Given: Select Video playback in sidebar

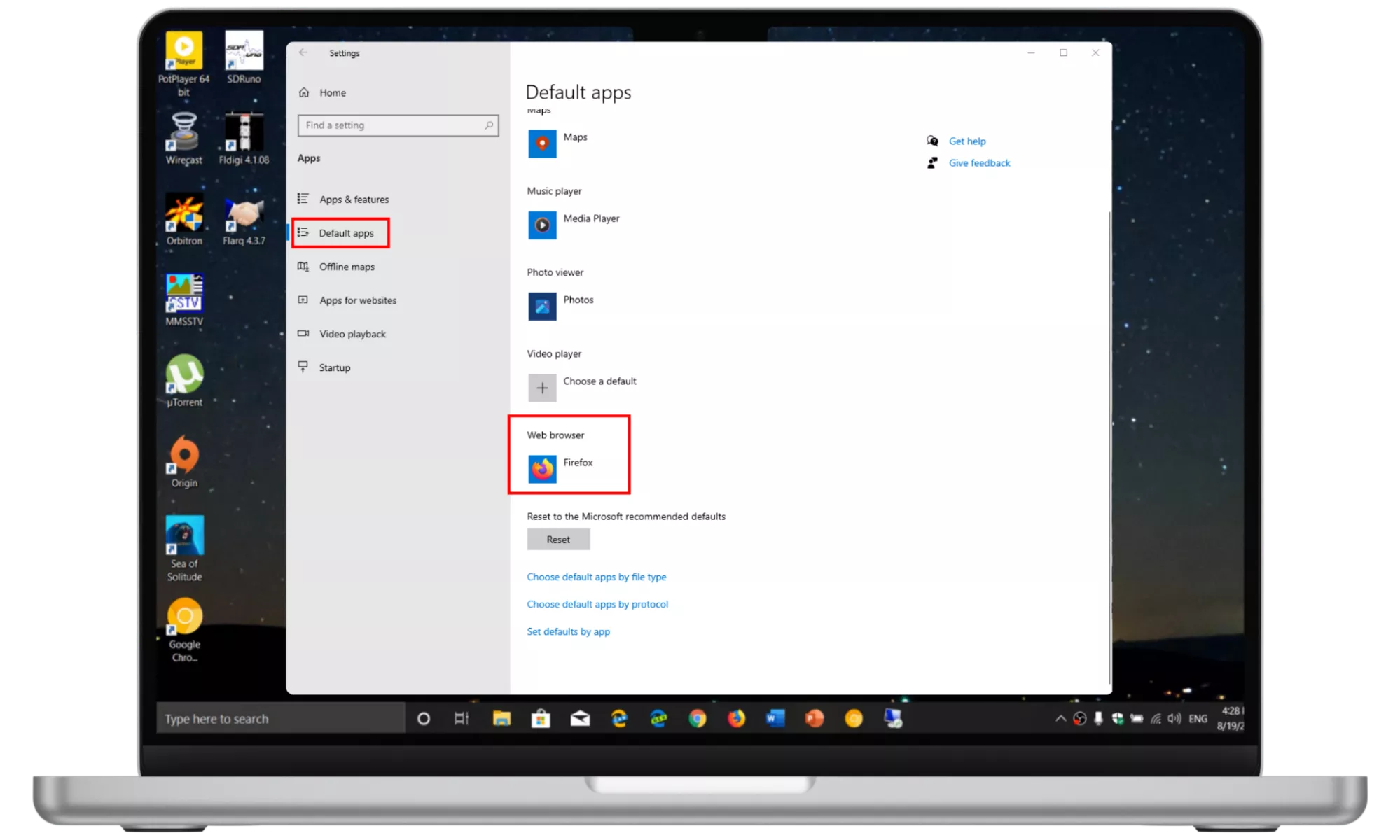Looking at the screenshot, I should 352,334.
